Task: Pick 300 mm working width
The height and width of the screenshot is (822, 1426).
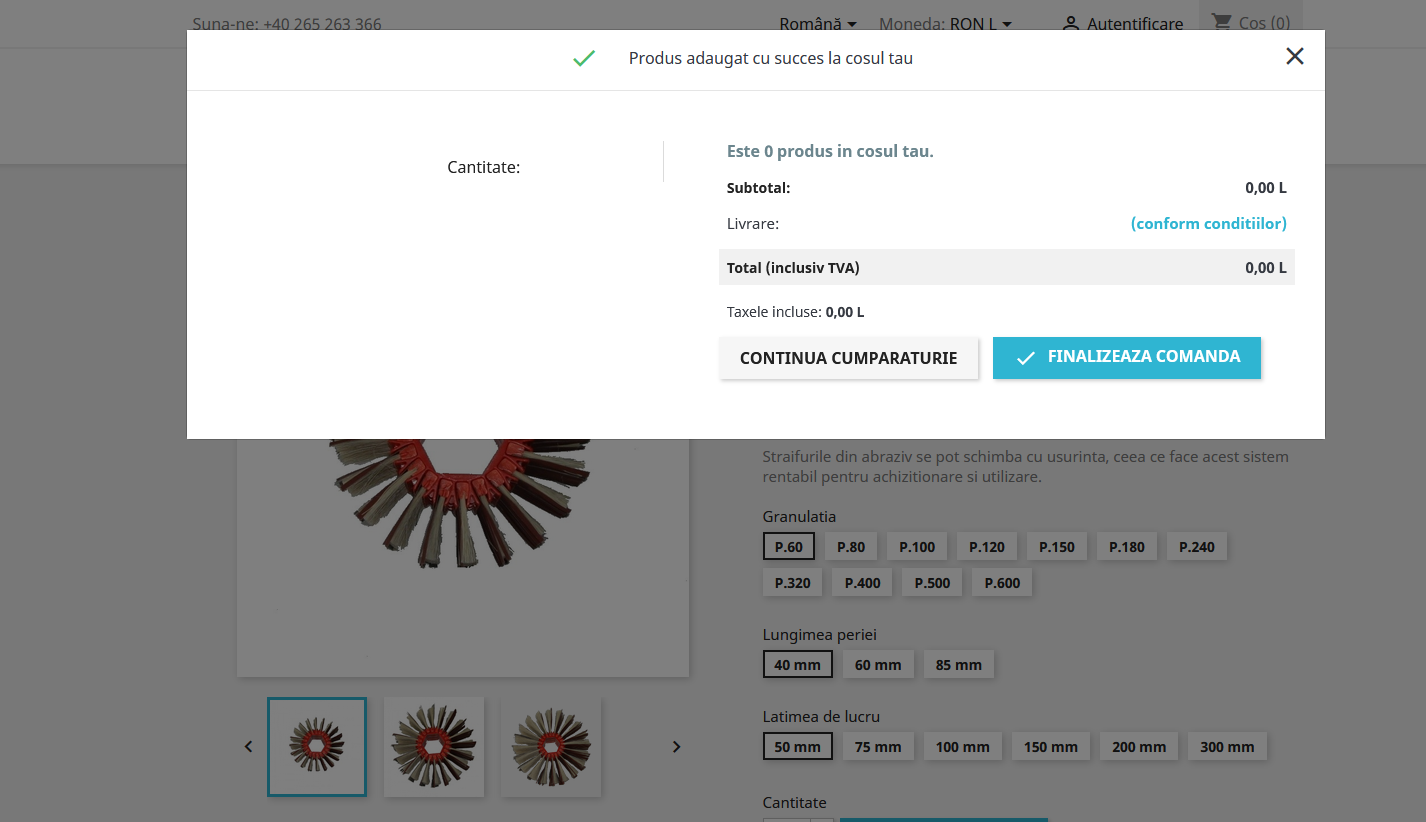Action: [1226, 747]
